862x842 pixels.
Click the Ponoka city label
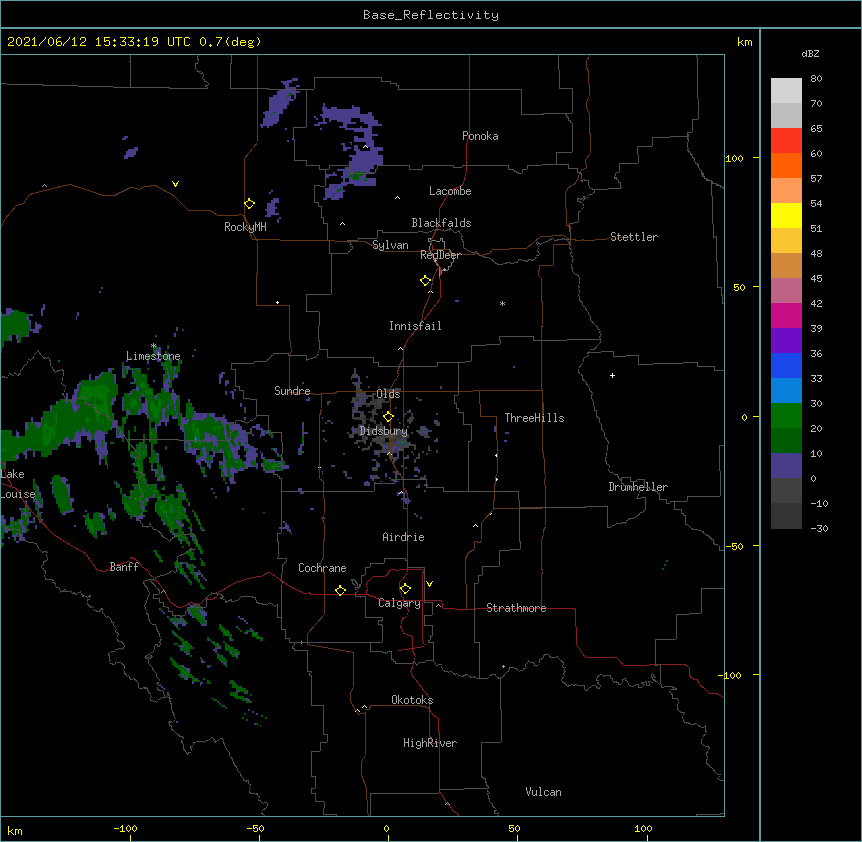(x=480, y=136)
